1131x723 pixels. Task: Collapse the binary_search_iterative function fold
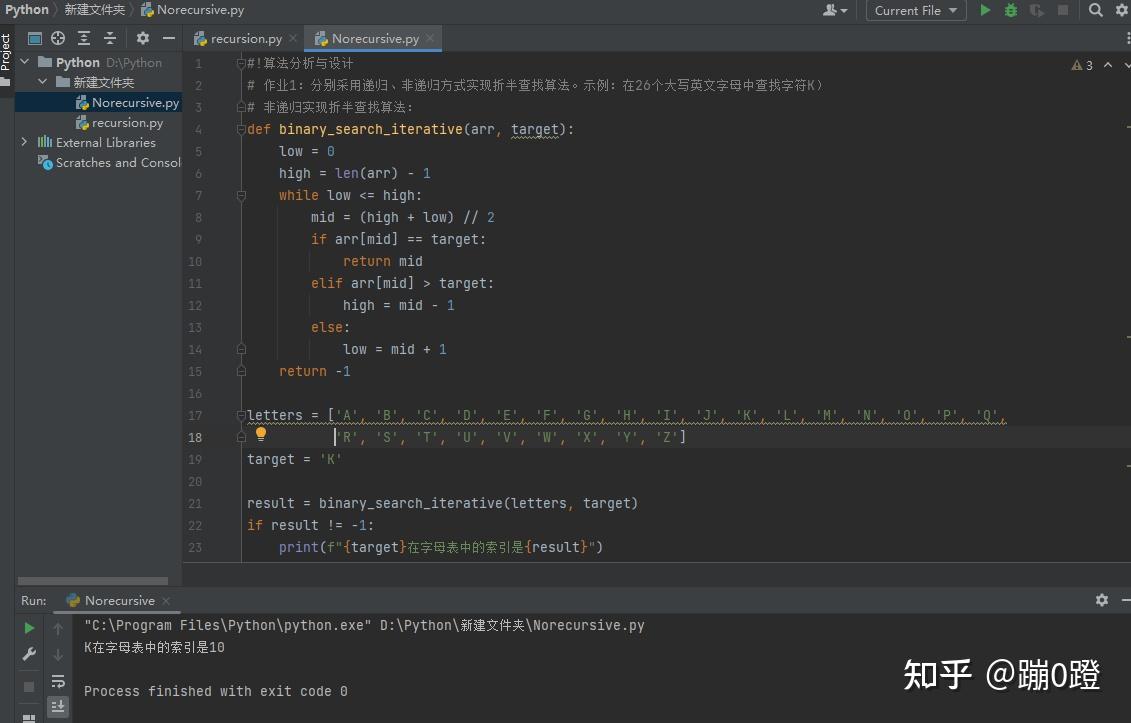[241, 129]
